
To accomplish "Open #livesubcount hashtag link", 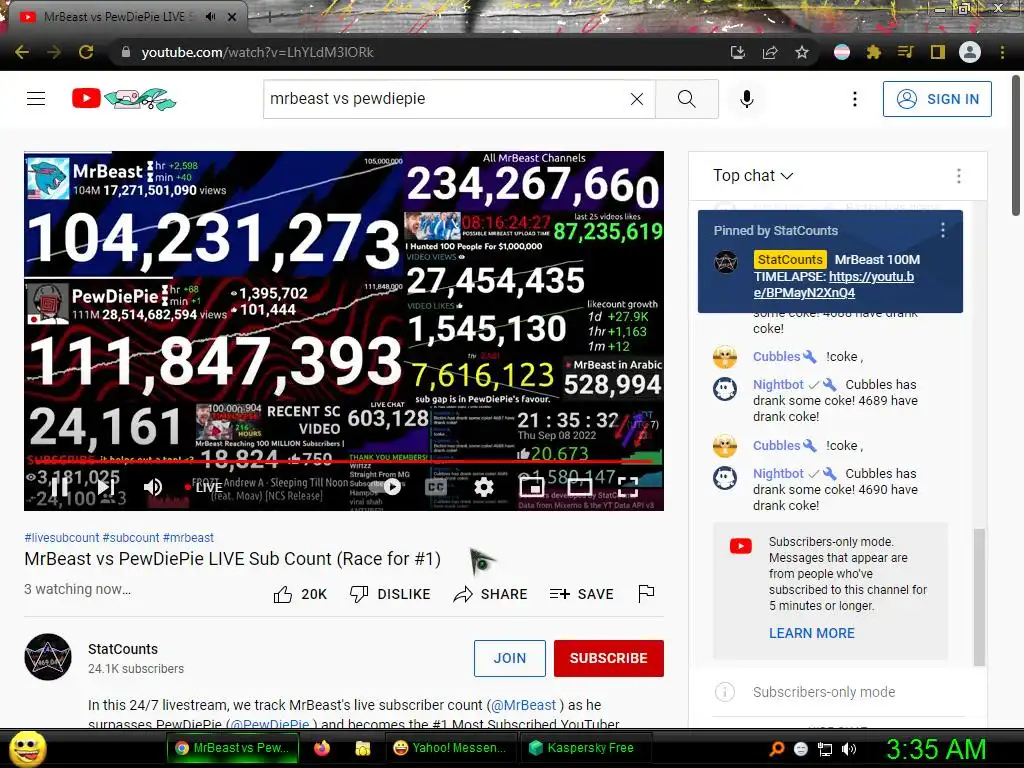I will [x=61, y=537].
